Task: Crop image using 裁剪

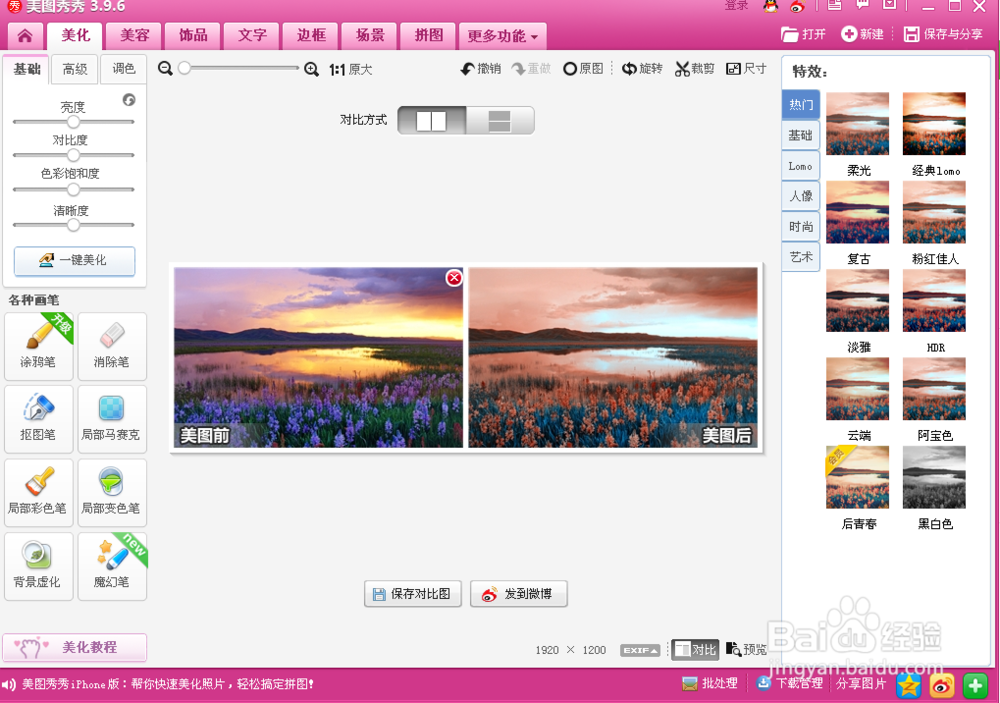Action: 695,68
